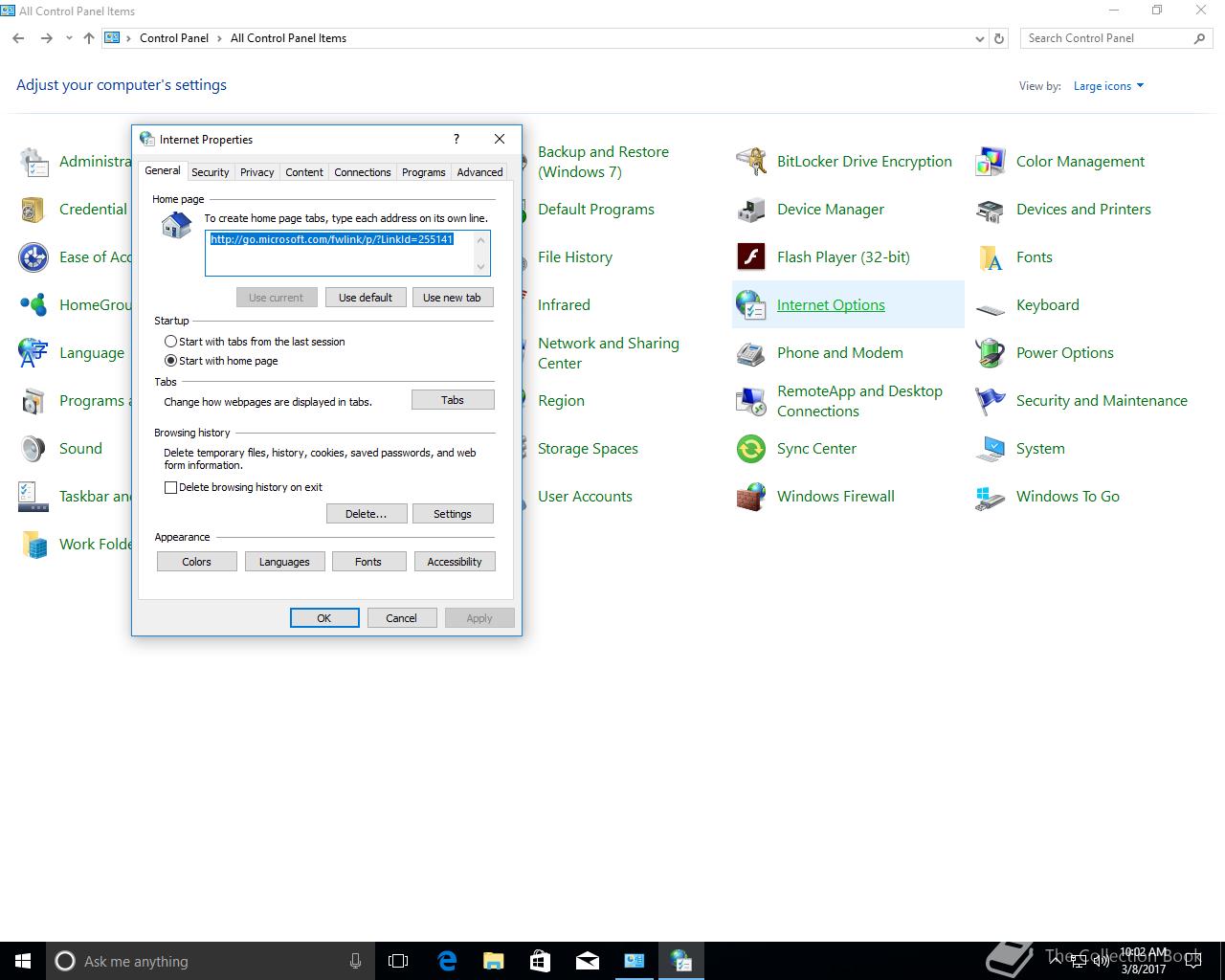The height and width of the screenshot is (980, 1225).
Task: Open the System icon
Action: [x=991, y=449]
